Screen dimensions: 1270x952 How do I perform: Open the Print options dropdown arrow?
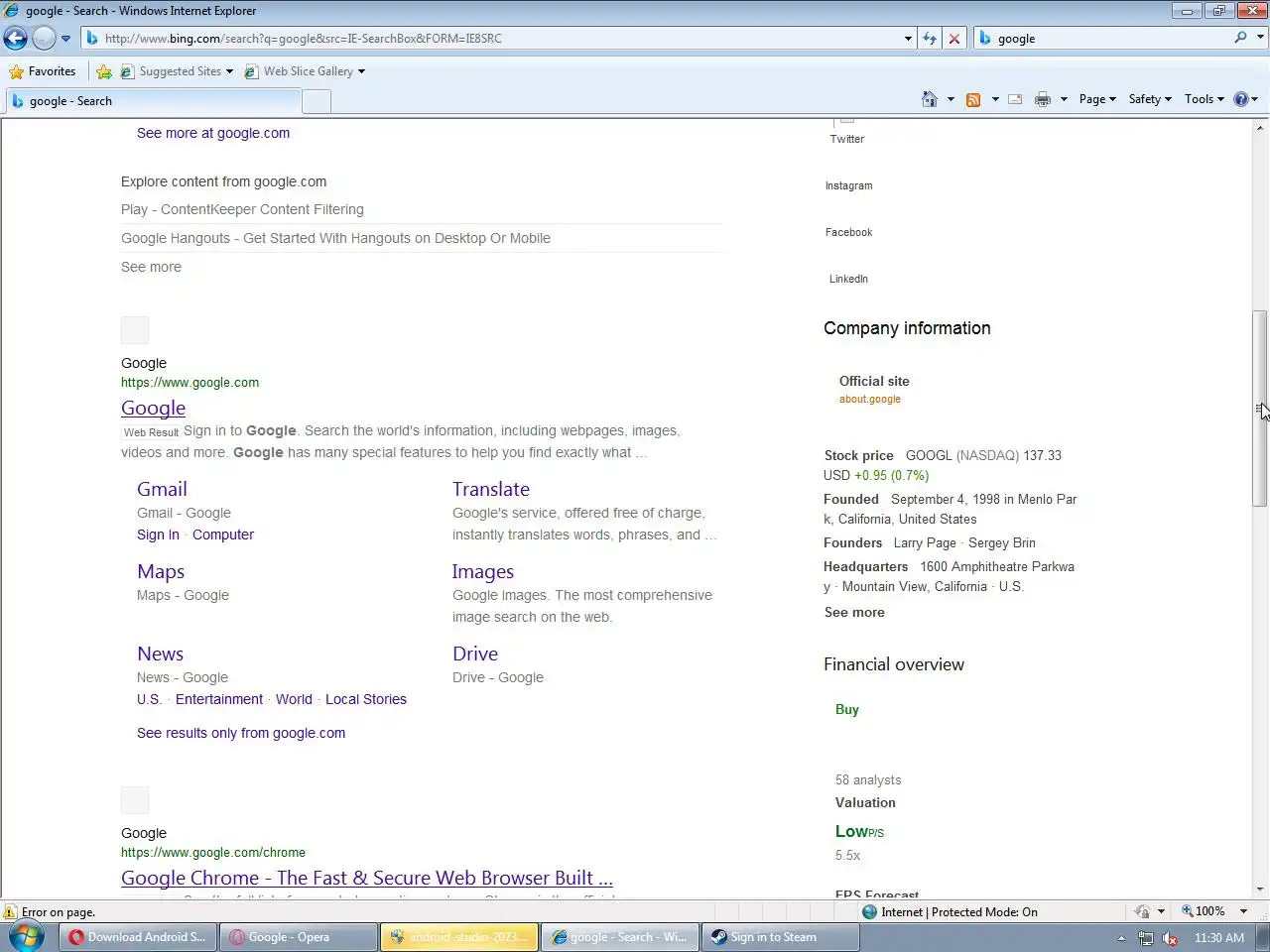click(1064, 99)
